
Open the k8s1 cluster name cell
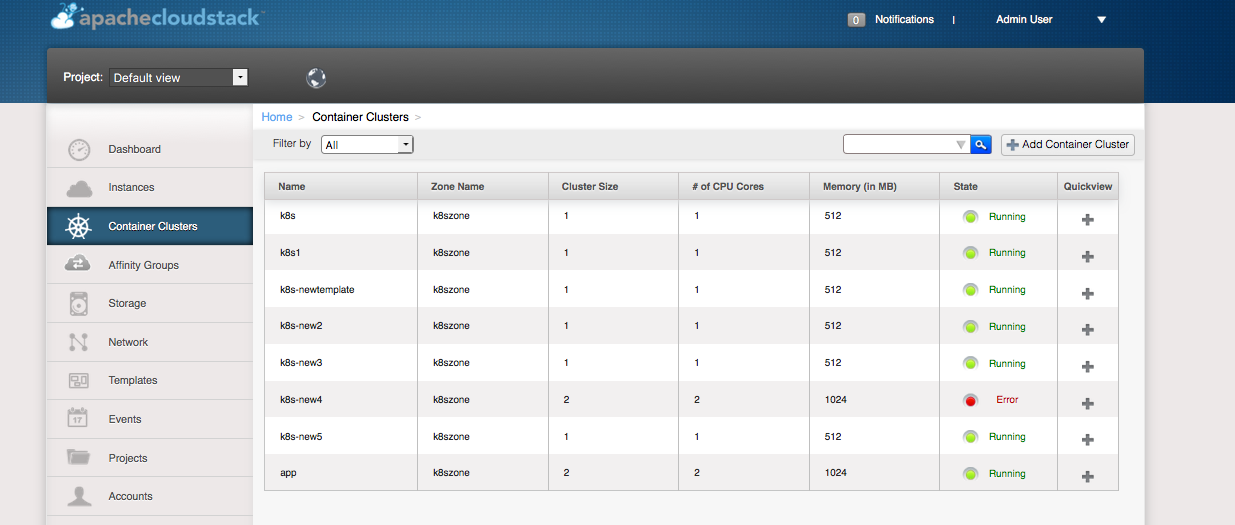(341, 253)
